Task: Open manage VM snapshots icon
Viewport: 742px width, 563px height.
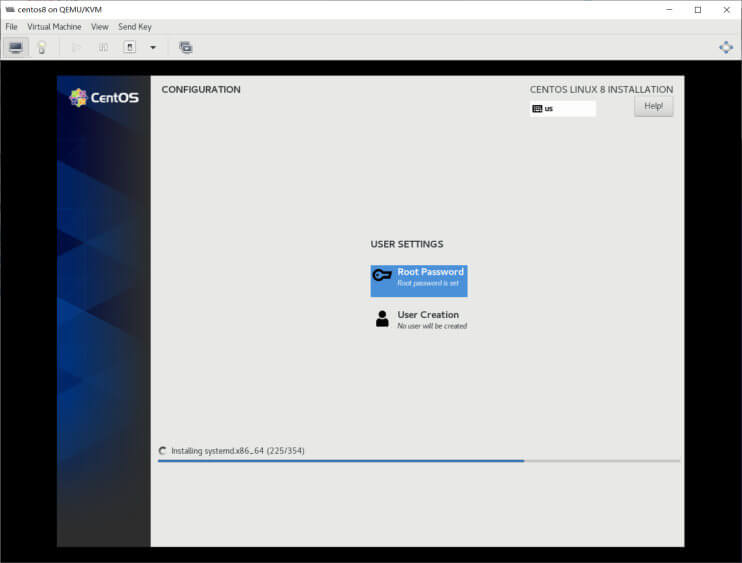Action: [186, 47]
